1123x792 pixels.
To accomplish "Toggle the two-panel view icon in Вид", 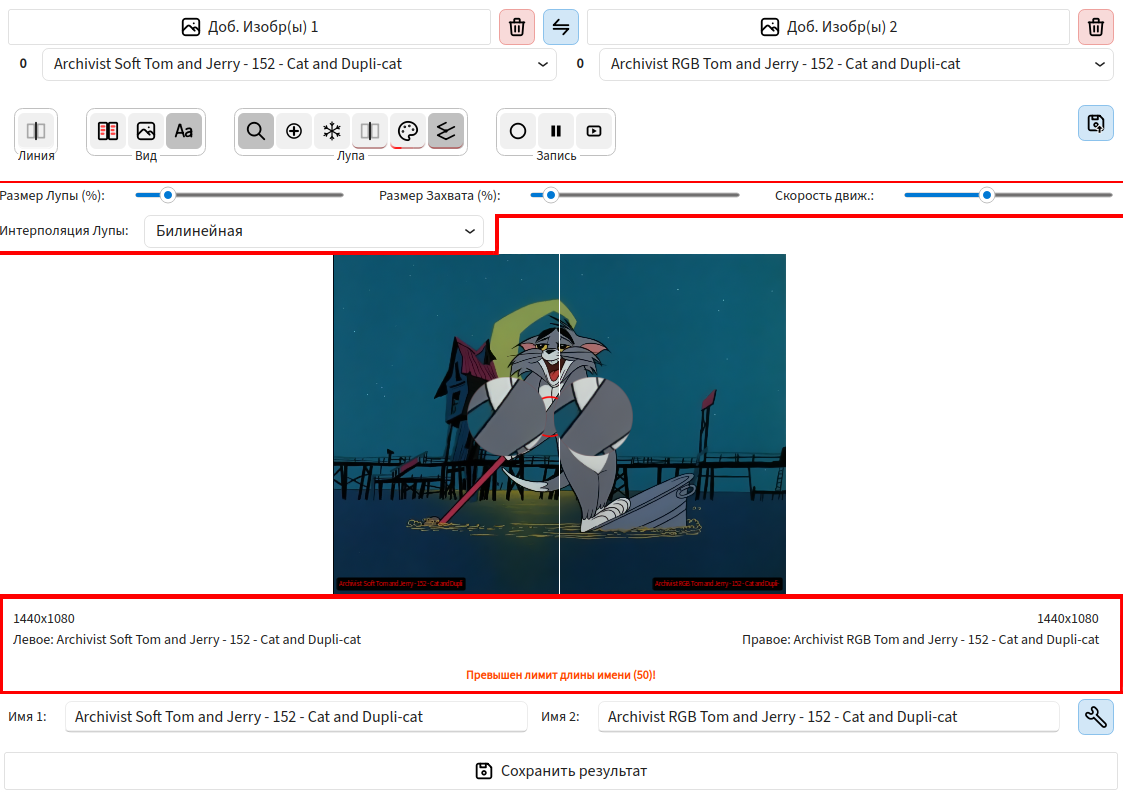I will coord(108,131).
